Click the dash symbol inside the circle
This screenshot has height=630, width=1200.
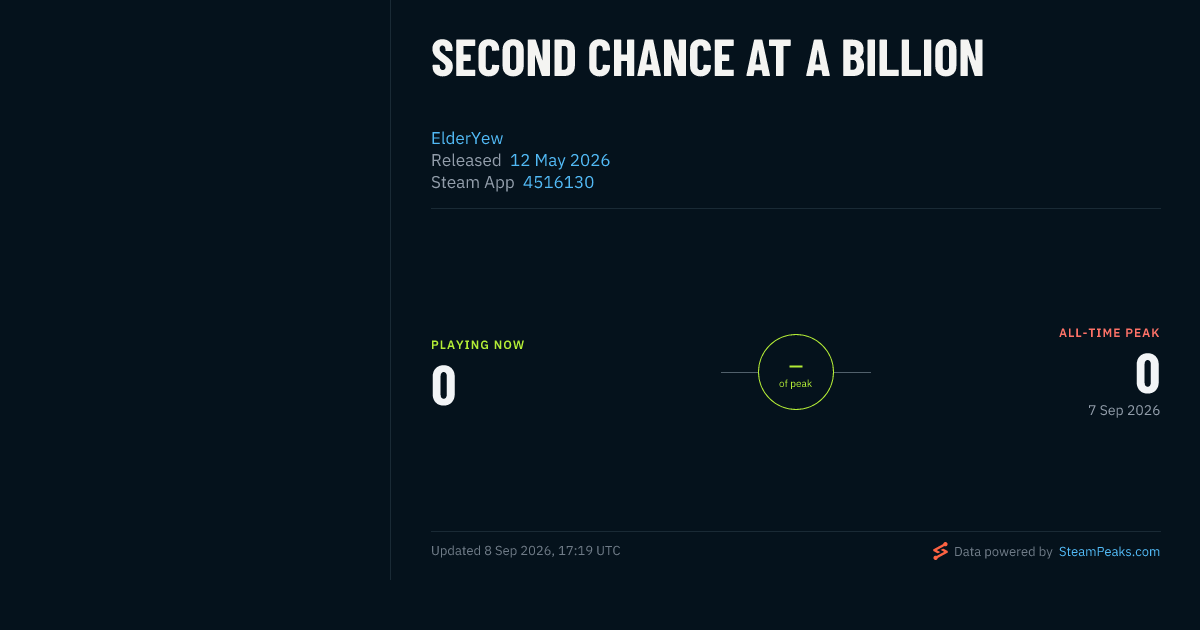coord(796,366)
